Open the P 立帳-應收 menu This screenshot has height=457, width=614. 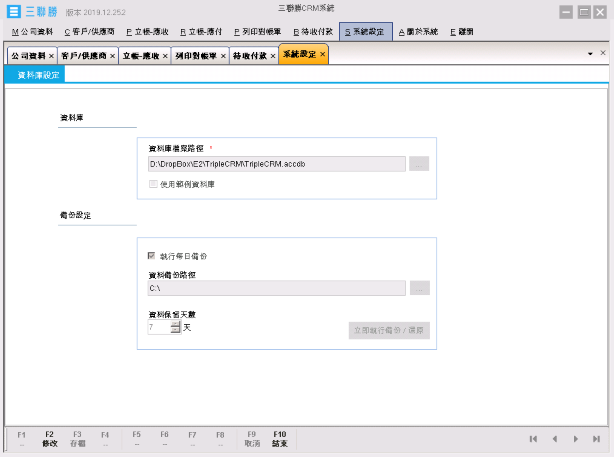click(x=147, y=32)
